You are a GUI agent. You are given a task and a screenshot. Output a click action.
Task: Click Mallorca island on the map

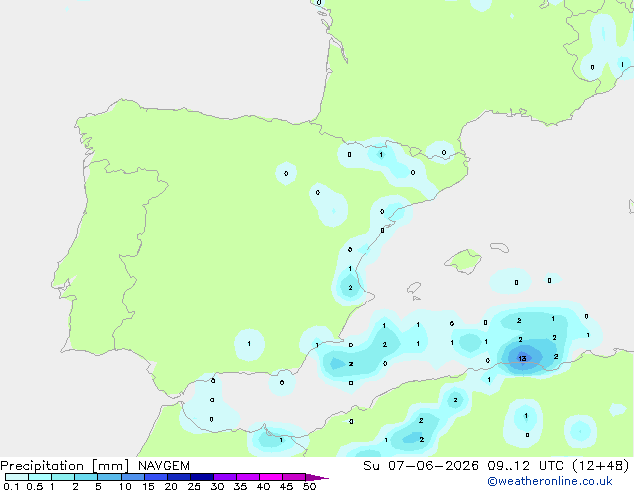[463, 261]
